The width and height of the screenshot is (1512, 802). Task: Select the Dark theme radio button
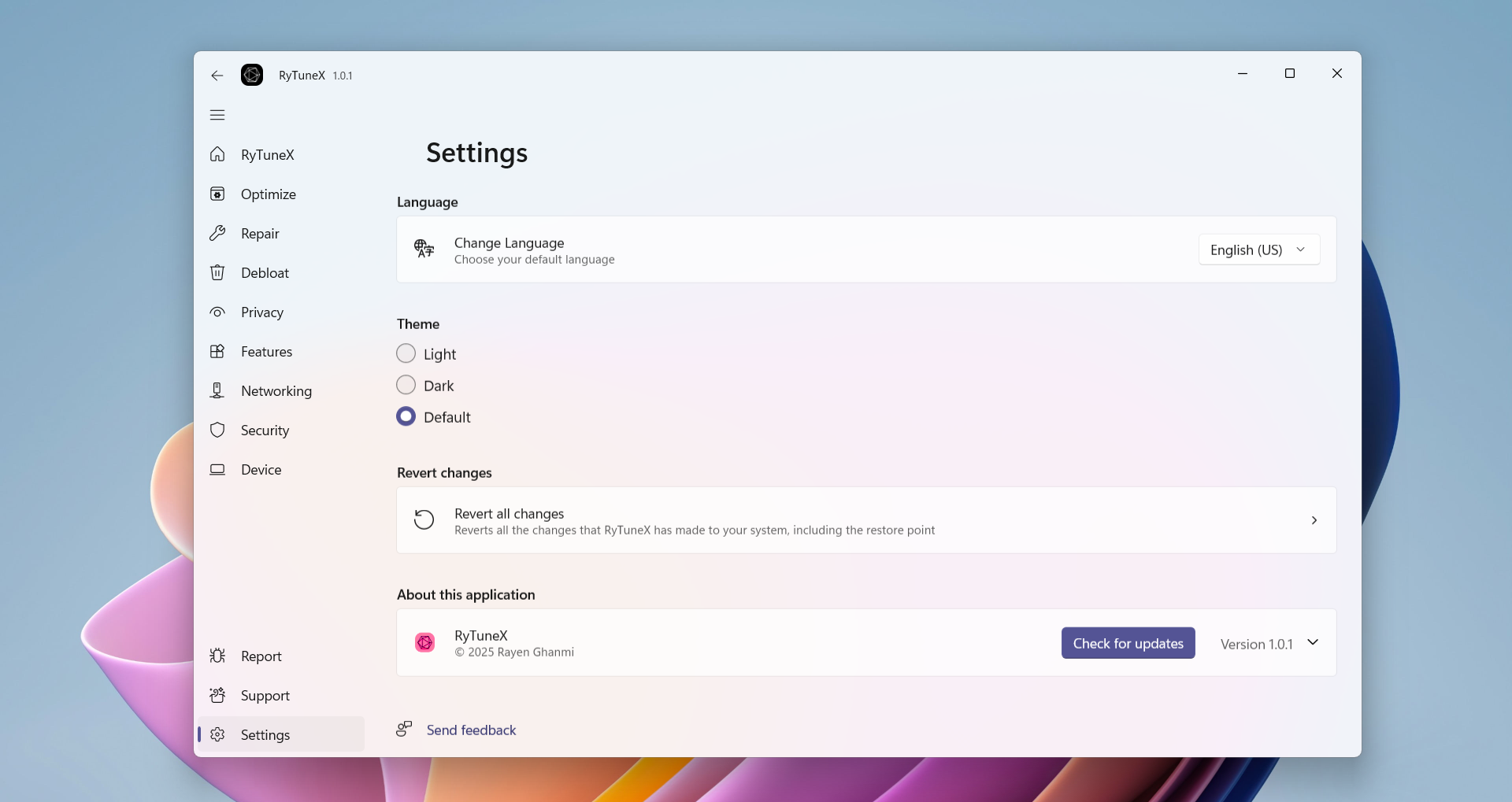(x=406, y=385)
